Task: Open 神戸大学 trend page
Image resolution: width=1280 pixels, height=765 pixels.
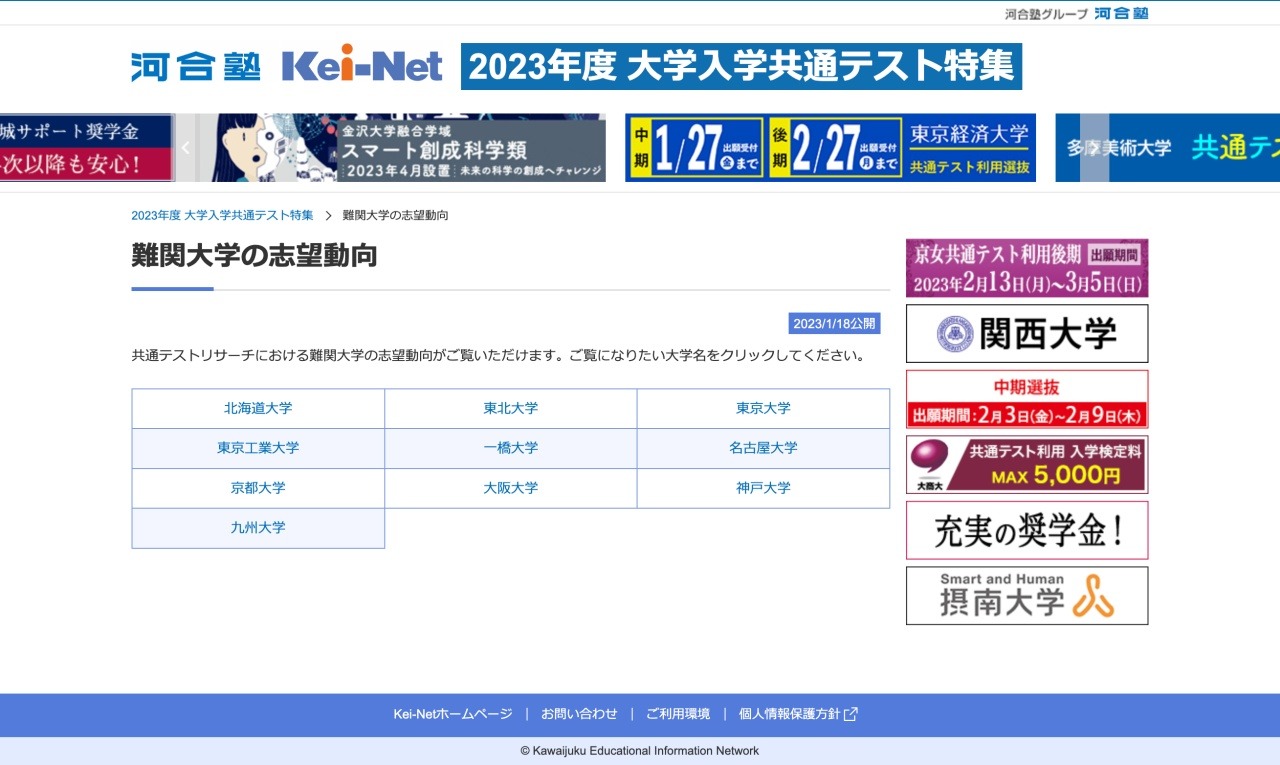Action: point(763,488)
